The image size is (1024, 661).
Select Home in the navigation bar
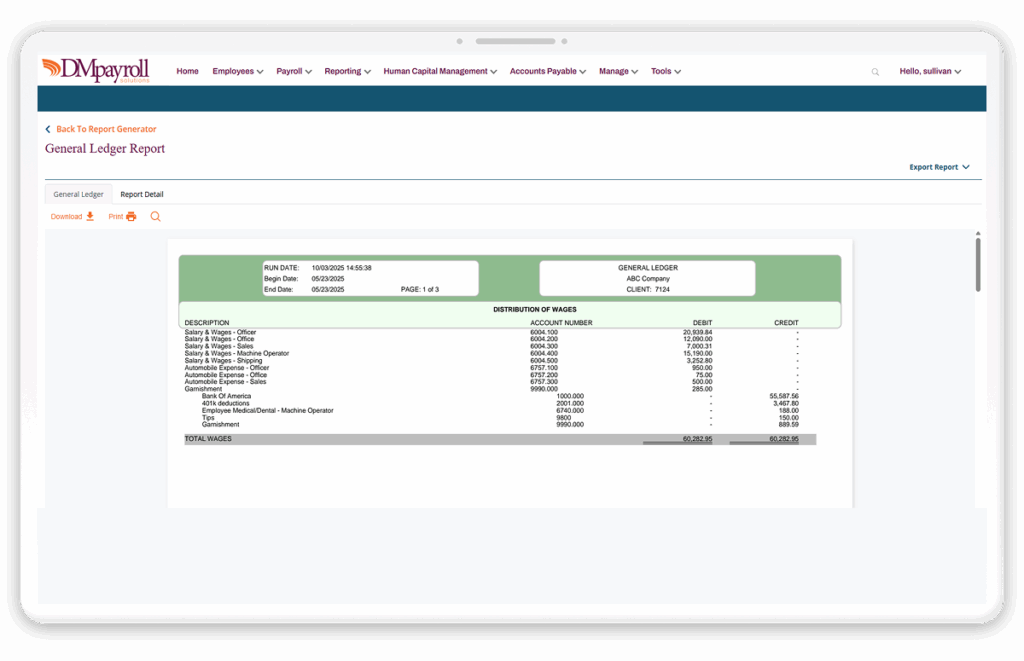[x=187, y=71]
